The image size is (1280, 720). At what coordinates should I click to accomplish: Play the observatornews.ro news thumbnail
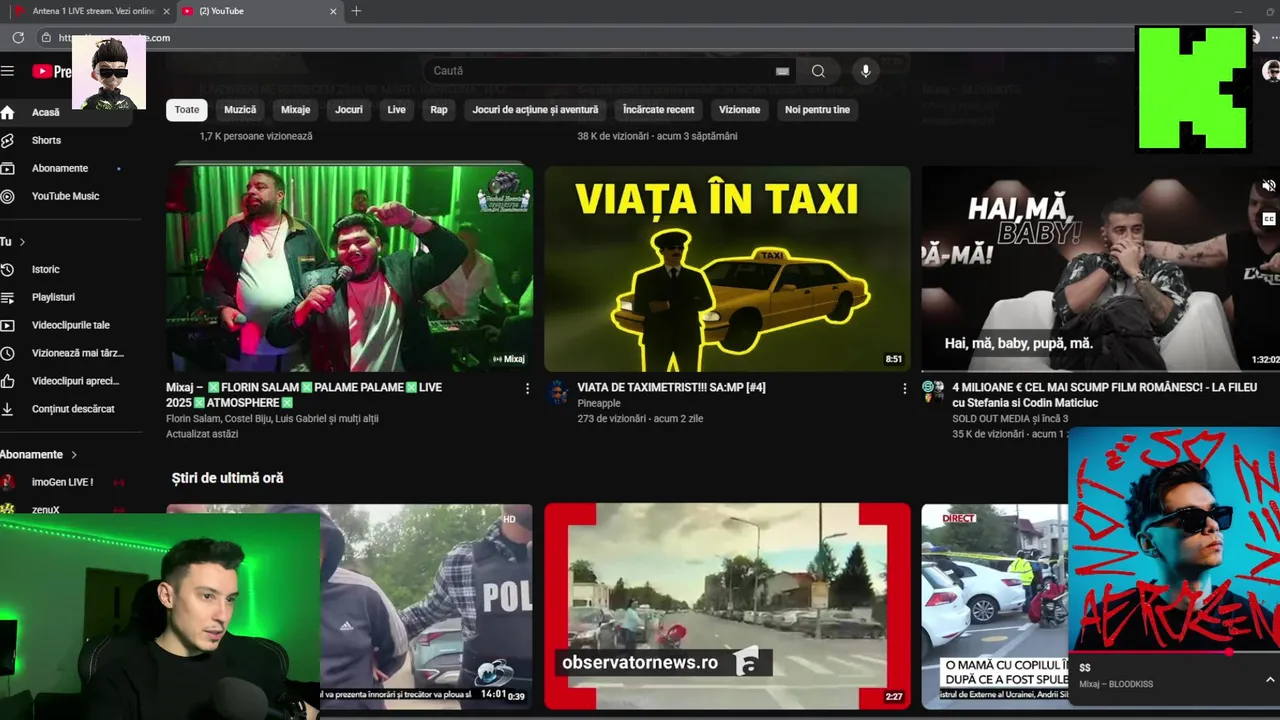click(x=727, y=606)
